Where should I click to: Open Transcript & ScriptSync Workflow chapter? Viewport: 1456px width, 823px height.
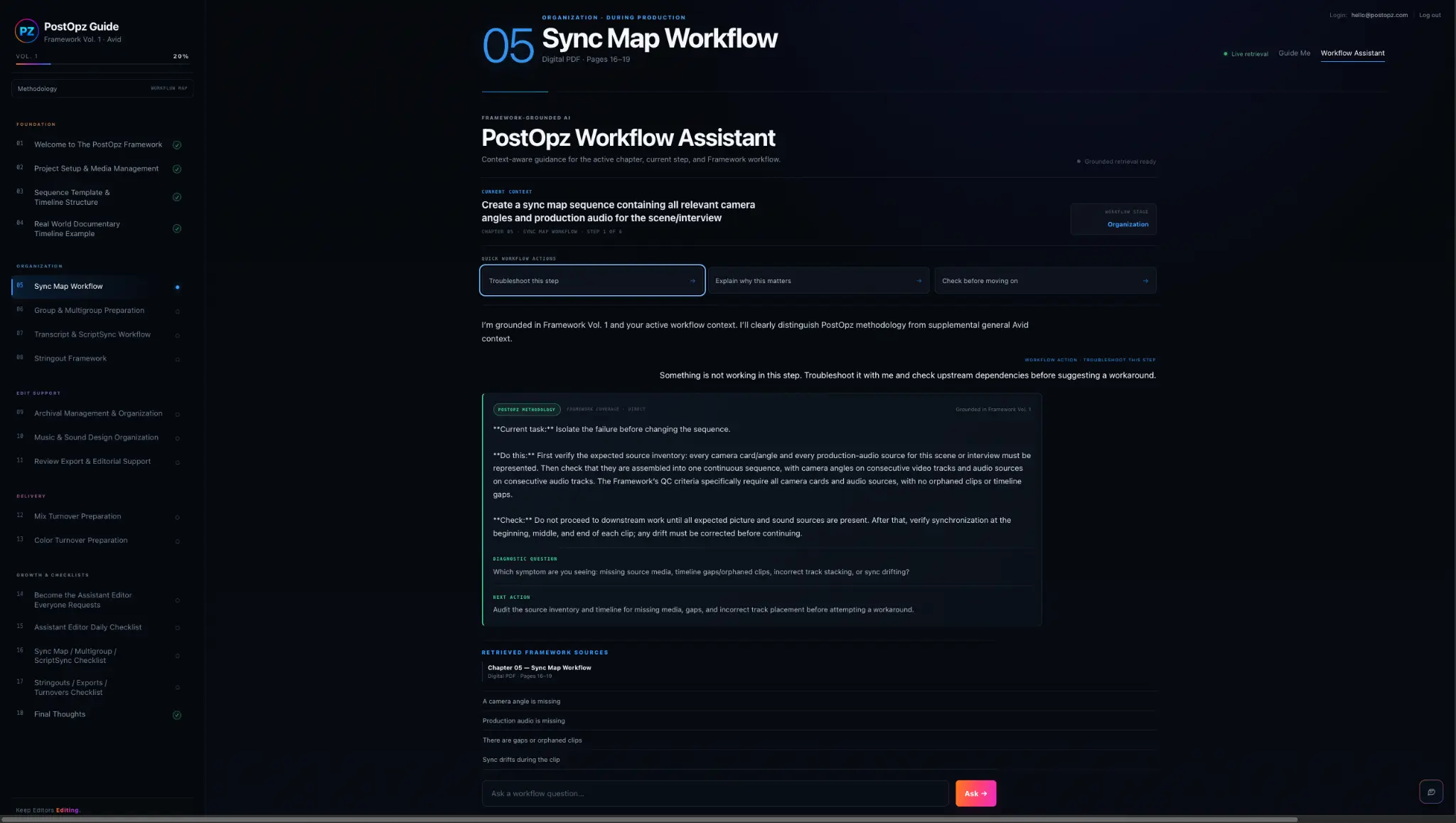coord(92,335)
